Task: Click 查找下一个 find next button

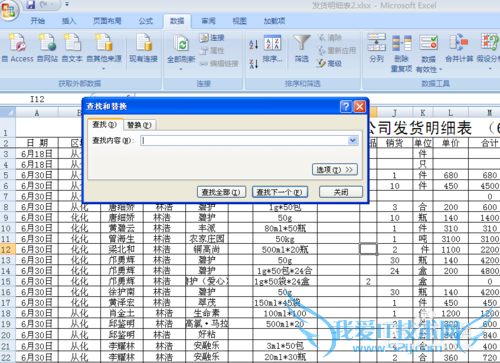Action: 280,192
